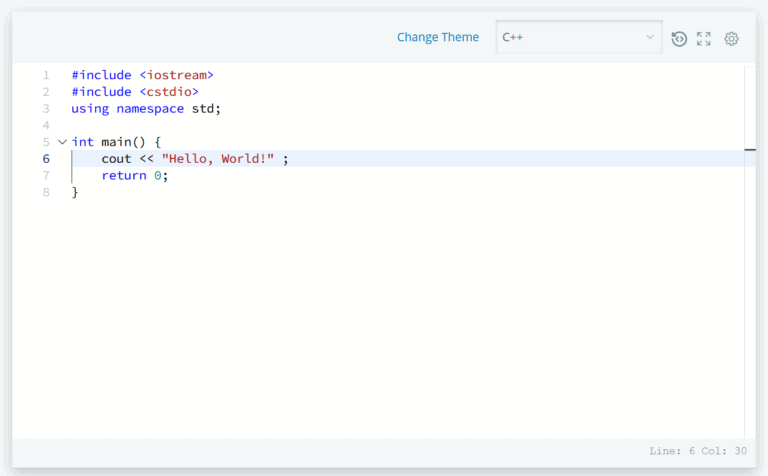The height and width of the screenshot is (476, 768).
Task: Click the Line and Col status indicator
Action: 698,451
